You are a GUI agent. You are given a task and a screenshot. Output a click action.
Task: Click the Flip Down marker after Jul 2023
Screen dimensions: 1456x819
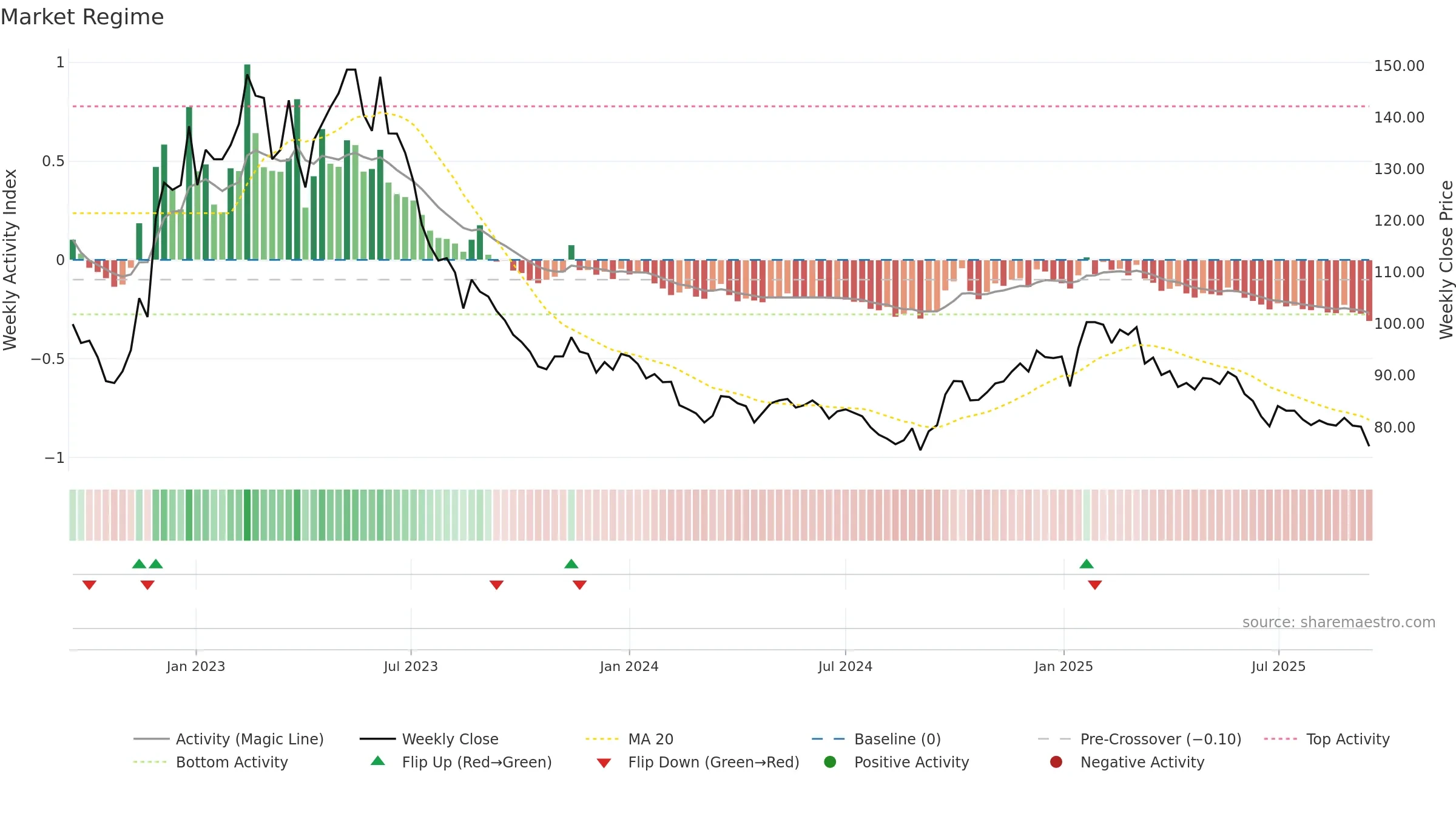click(496, 585)
